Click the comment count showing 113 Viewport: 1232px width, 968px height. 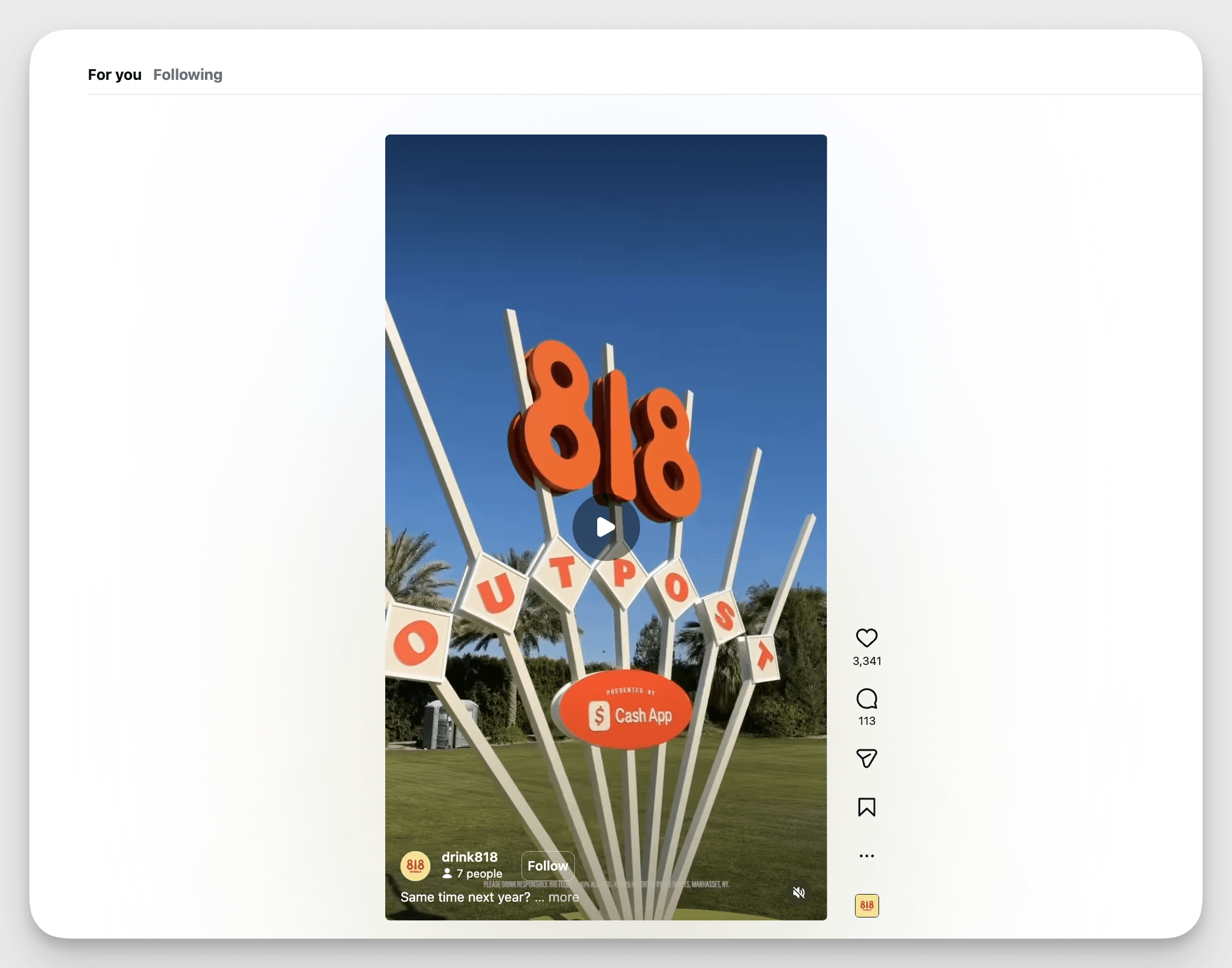[x=867, y=721]
